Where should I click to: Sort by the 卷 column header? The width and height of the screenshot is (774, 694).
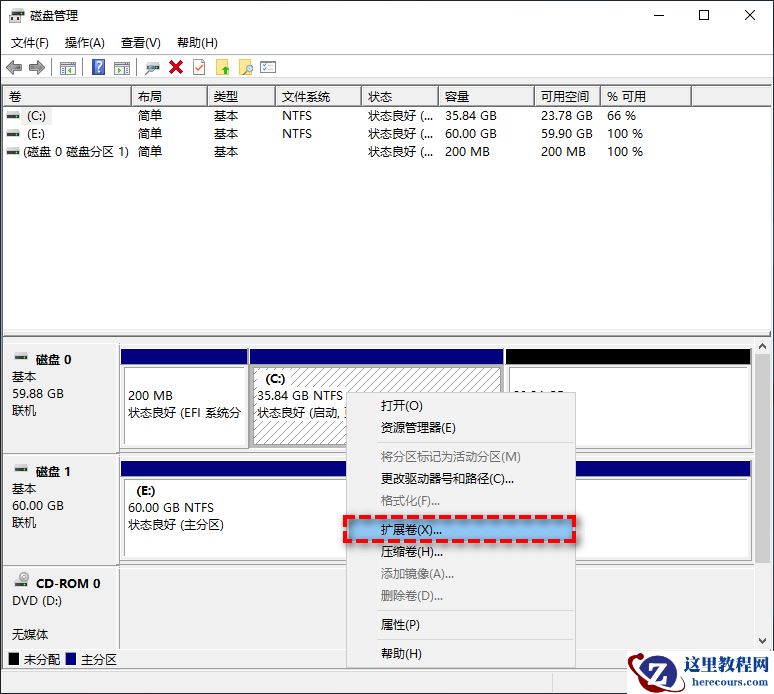(x=67, y=97)
